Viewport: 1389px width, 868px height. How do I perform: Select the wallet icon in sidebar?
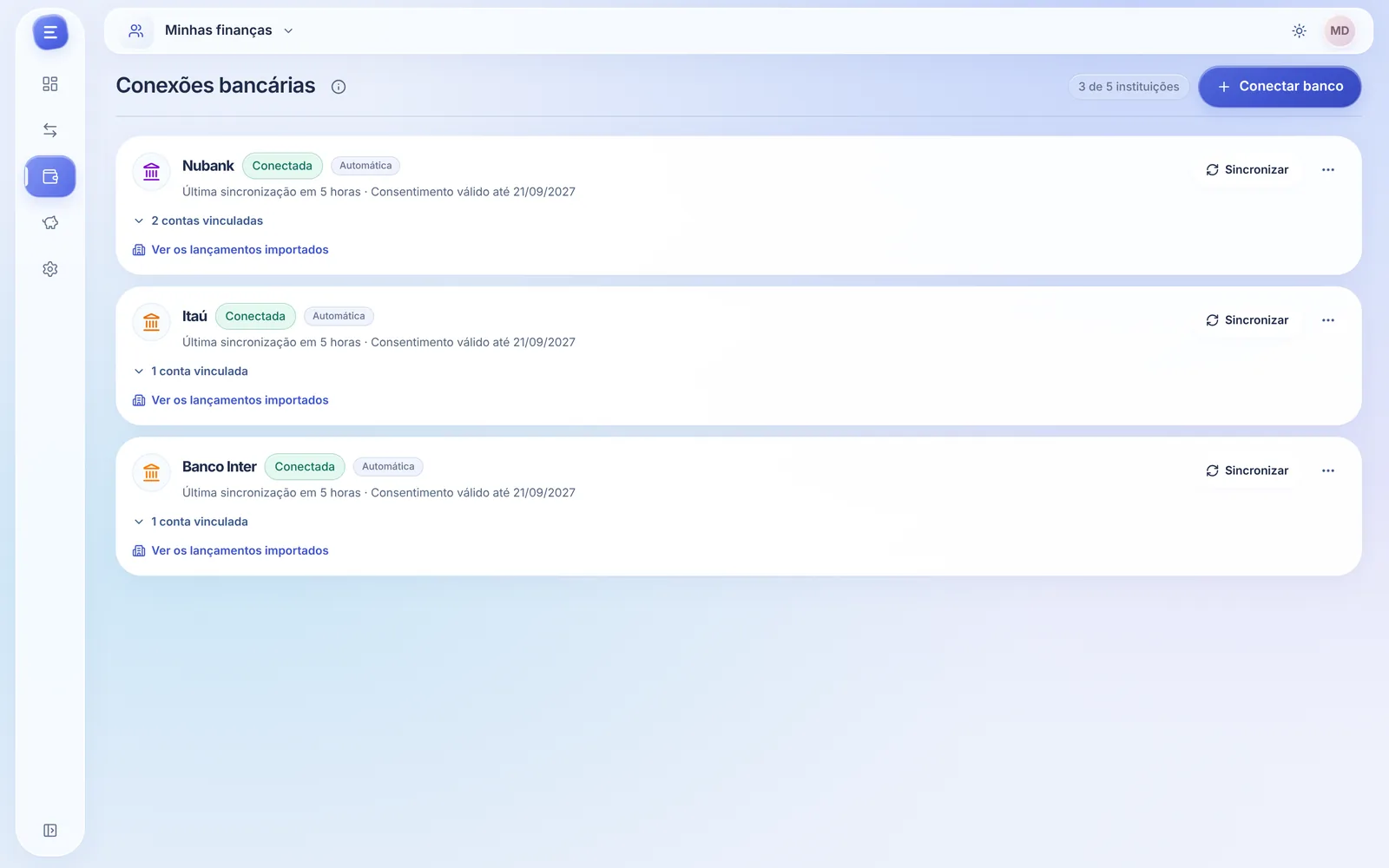(50, 177)
